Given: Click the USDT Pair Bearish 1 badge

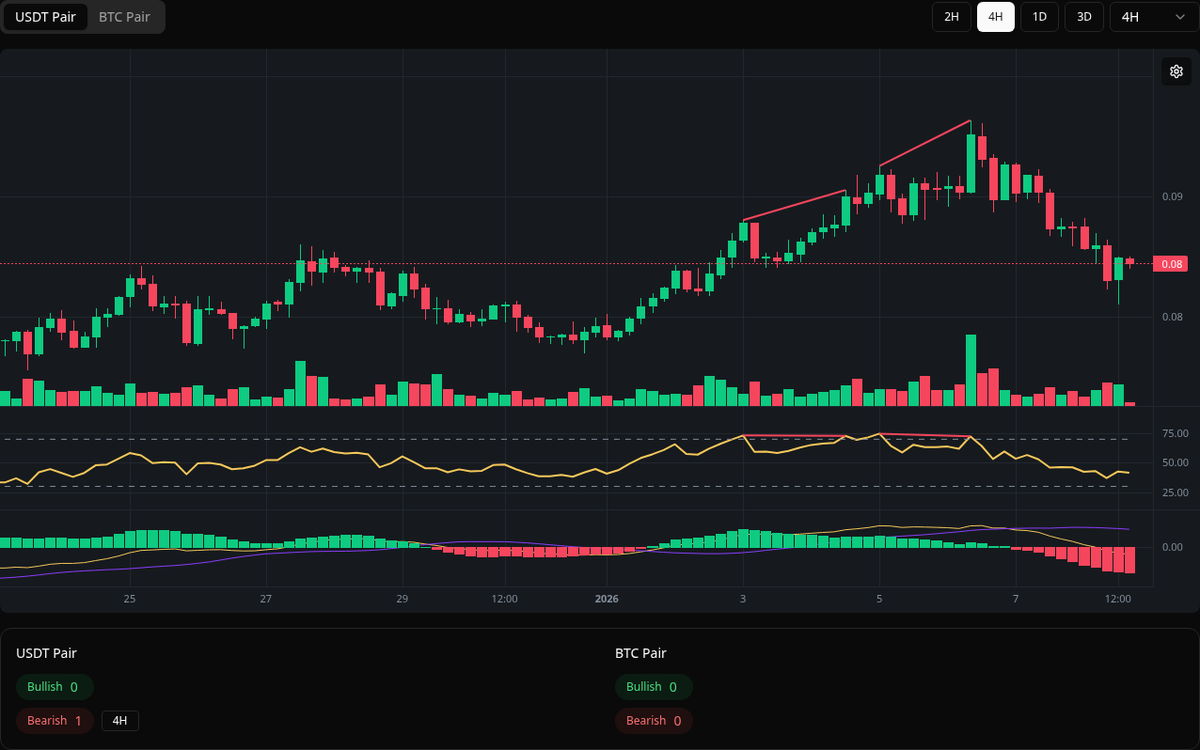Looking at the screenshot, I should click(55, 721).
